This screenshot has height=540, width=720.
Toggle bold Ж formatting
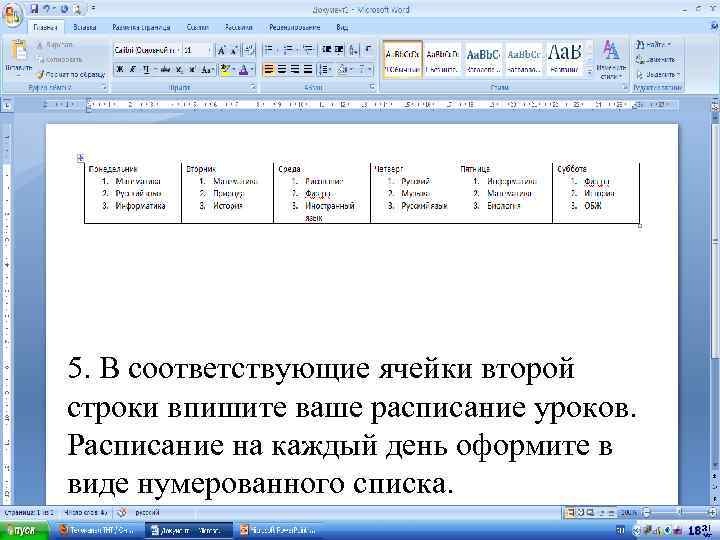(120, 69)
